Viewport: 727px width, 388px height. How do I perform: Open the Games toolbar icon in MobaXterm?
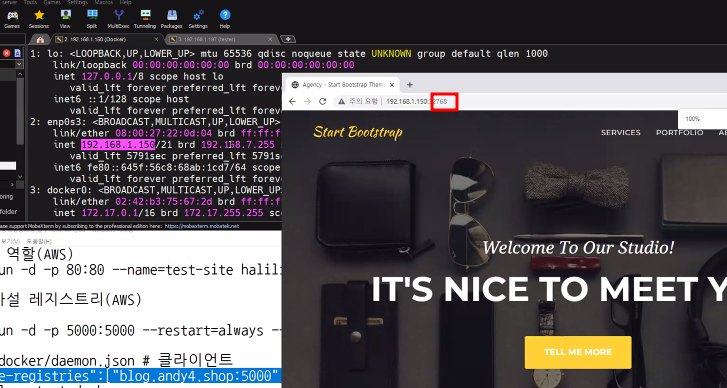12,19
